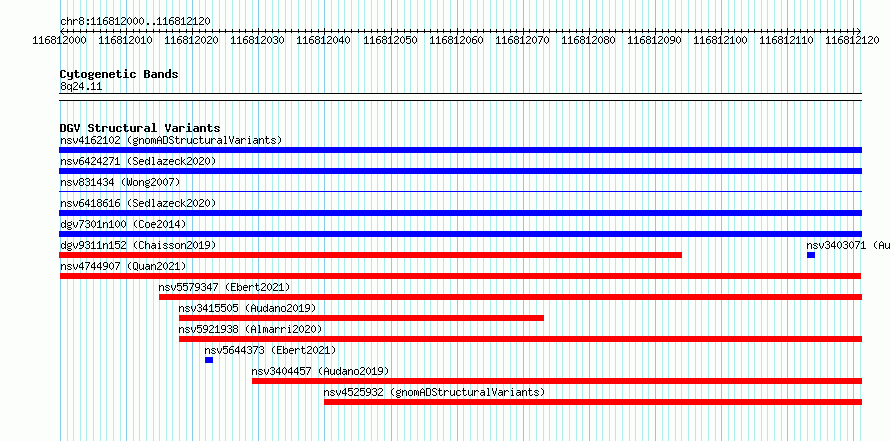Viewport: 890px width, 441px height.
Task: Click the nsv4525932 (gnomADStructuralVariants) label
Action: tap(434, 392)
